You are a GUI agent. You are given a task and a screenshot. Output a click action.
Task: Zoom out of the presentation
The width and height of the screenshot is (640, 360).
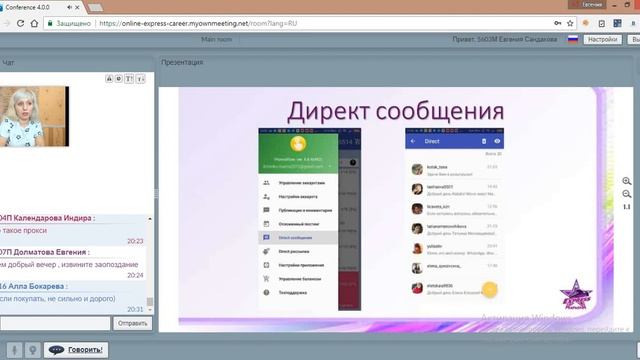(x=627, y=194)
